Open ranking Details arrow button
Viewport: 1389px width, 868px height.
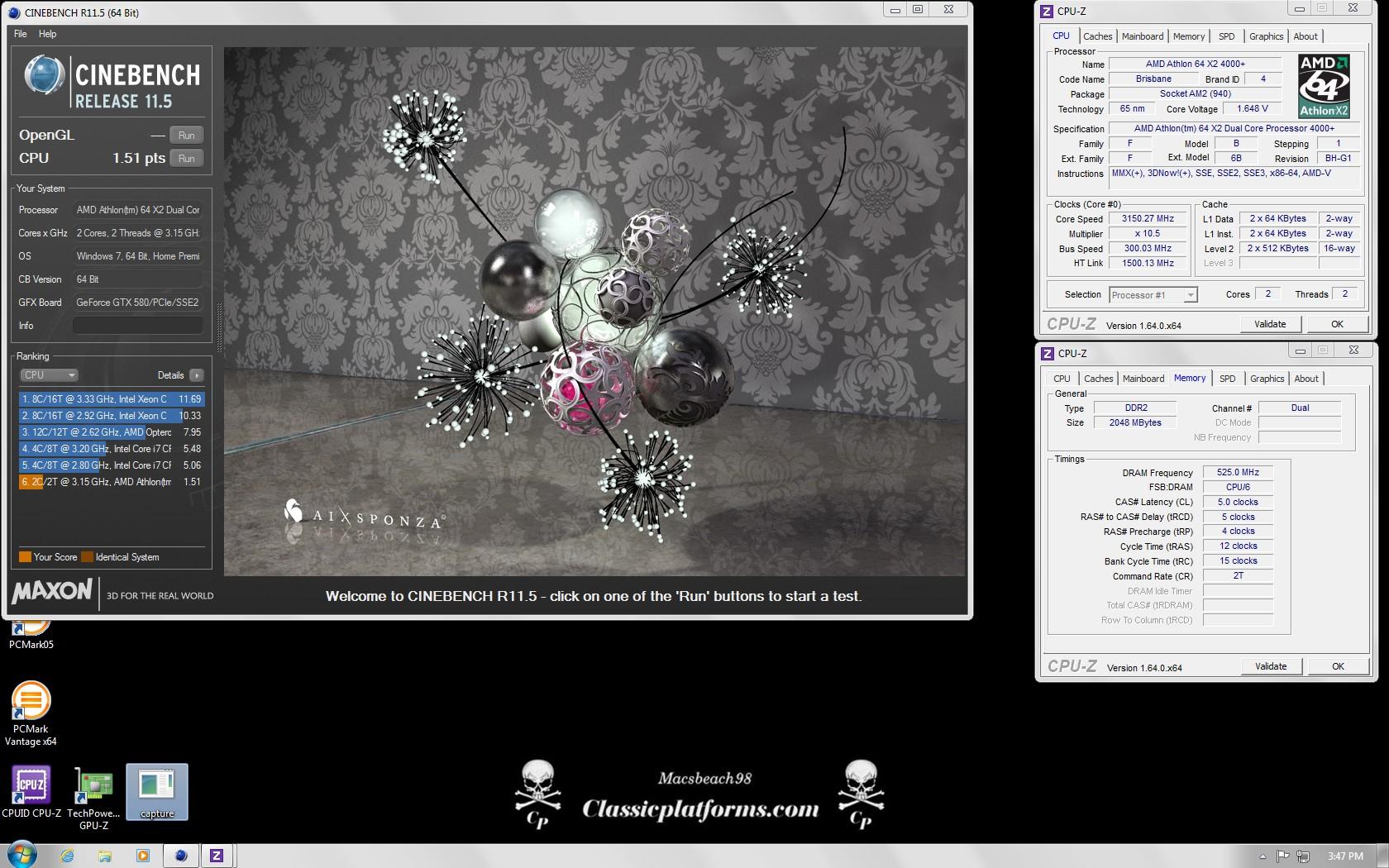click(x=197, y=374)
